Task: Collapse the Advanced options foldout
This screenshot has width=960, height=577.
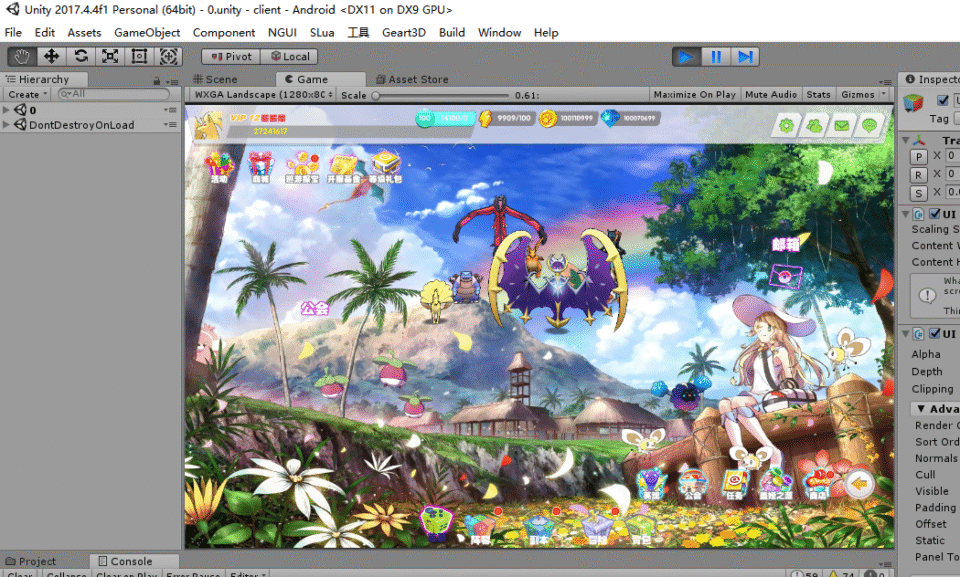Action: (921, 409)
